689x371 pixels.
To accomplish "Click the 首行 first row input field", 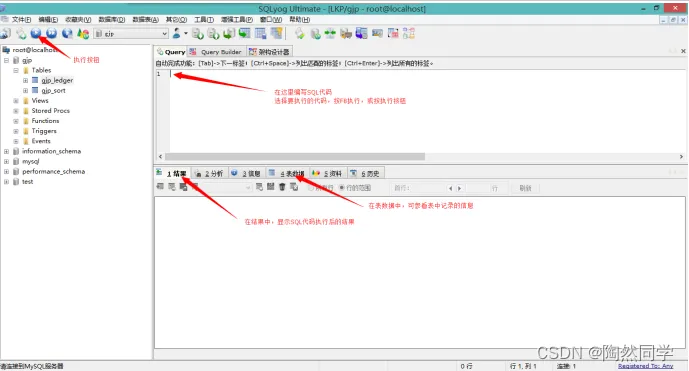I will coord(428,188).
